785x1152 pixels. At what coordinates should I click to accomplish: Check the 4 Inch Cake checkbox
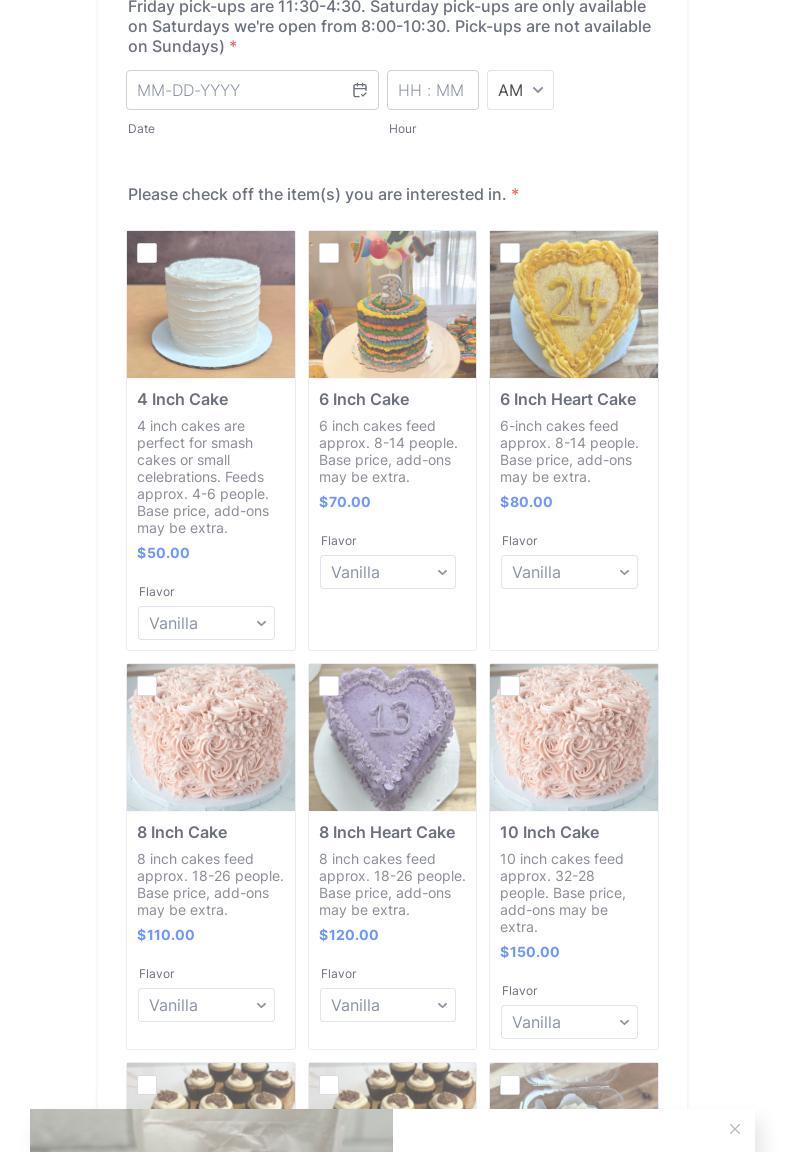(x=147, y=253)
